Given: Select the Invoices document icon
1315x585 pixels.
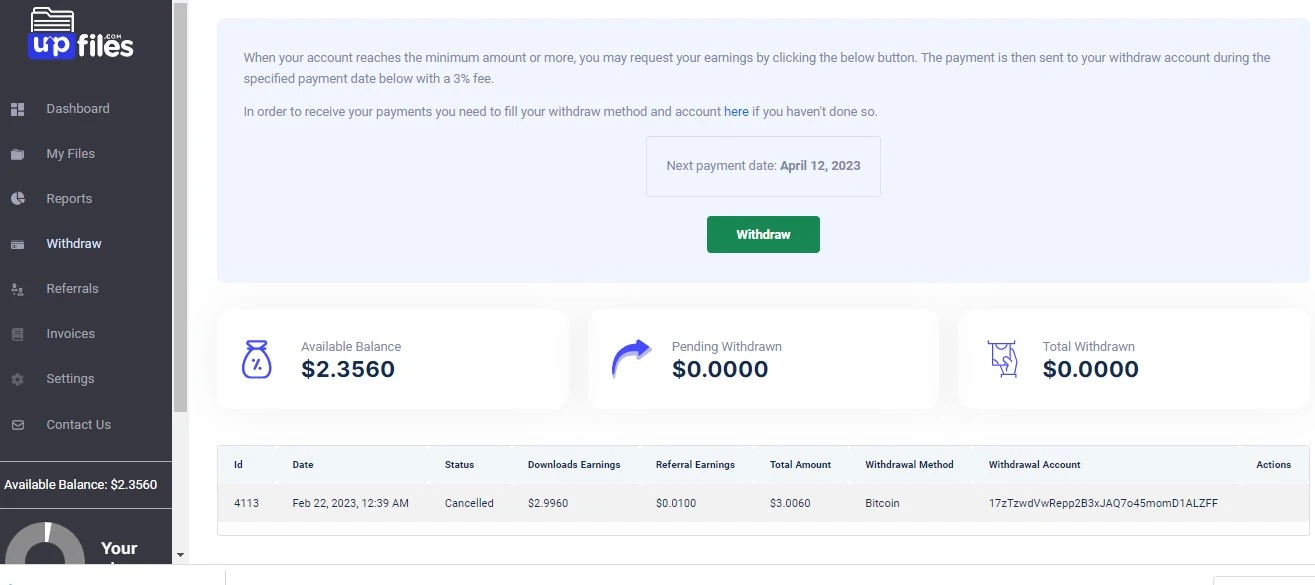Looking at the screenshot, I should pos(17,334).
